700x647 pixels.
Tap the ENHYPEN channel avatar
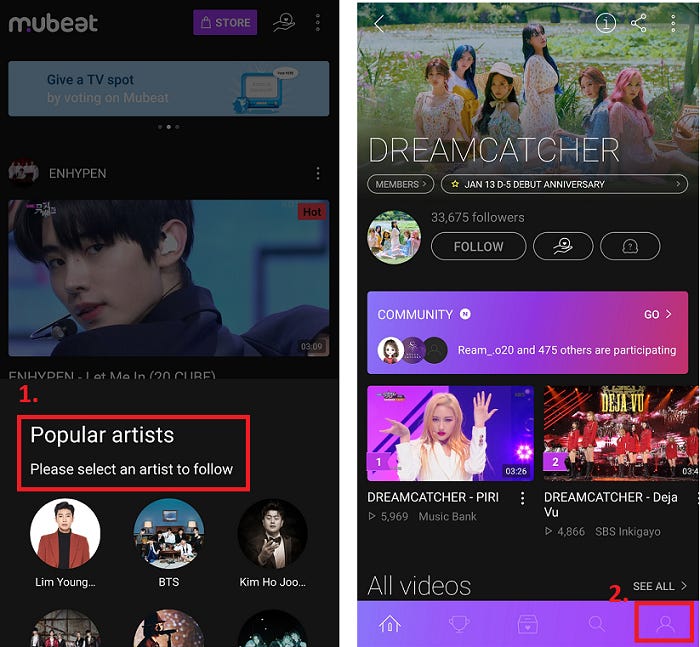click(x=23, y=172)
